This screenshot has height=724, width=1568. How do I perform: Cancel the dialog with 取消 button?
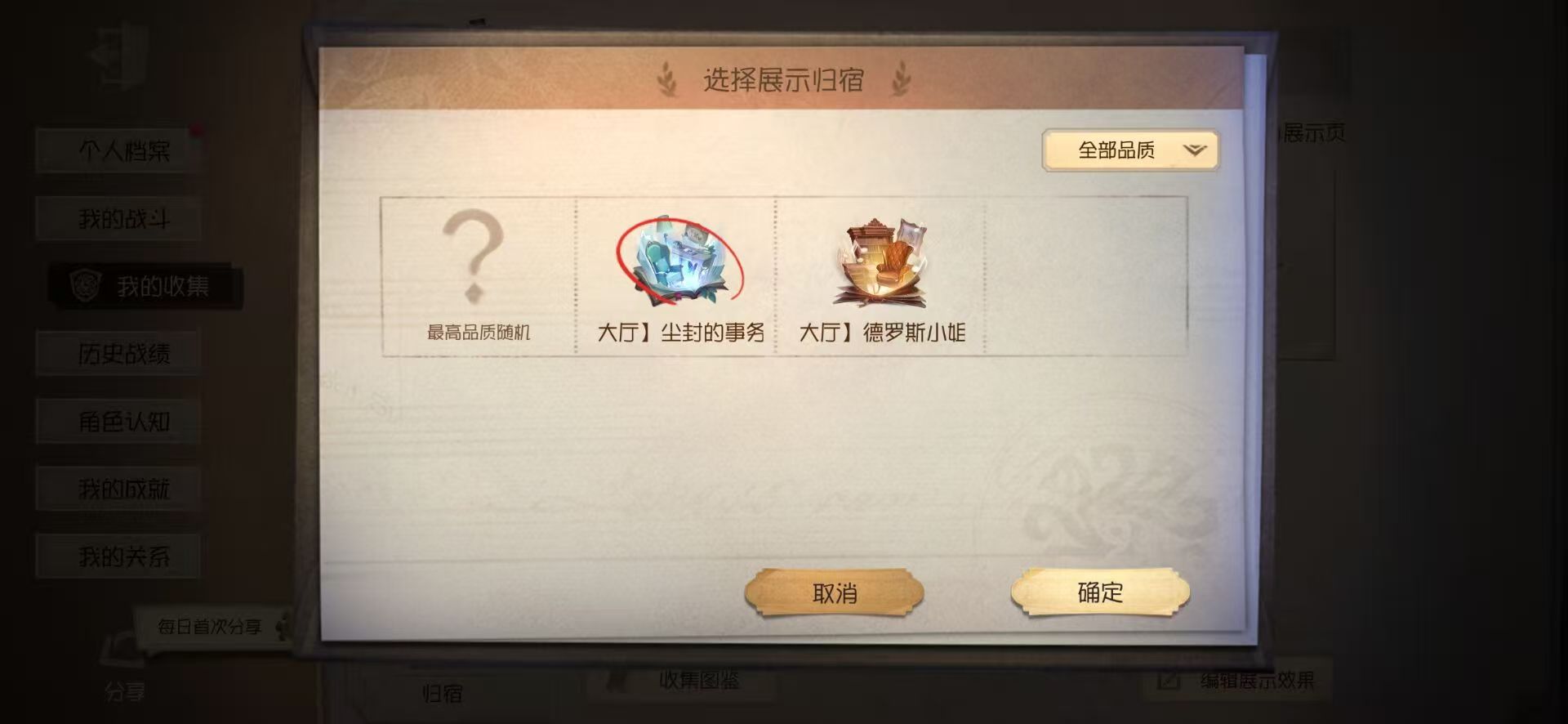tap(834, 592)
